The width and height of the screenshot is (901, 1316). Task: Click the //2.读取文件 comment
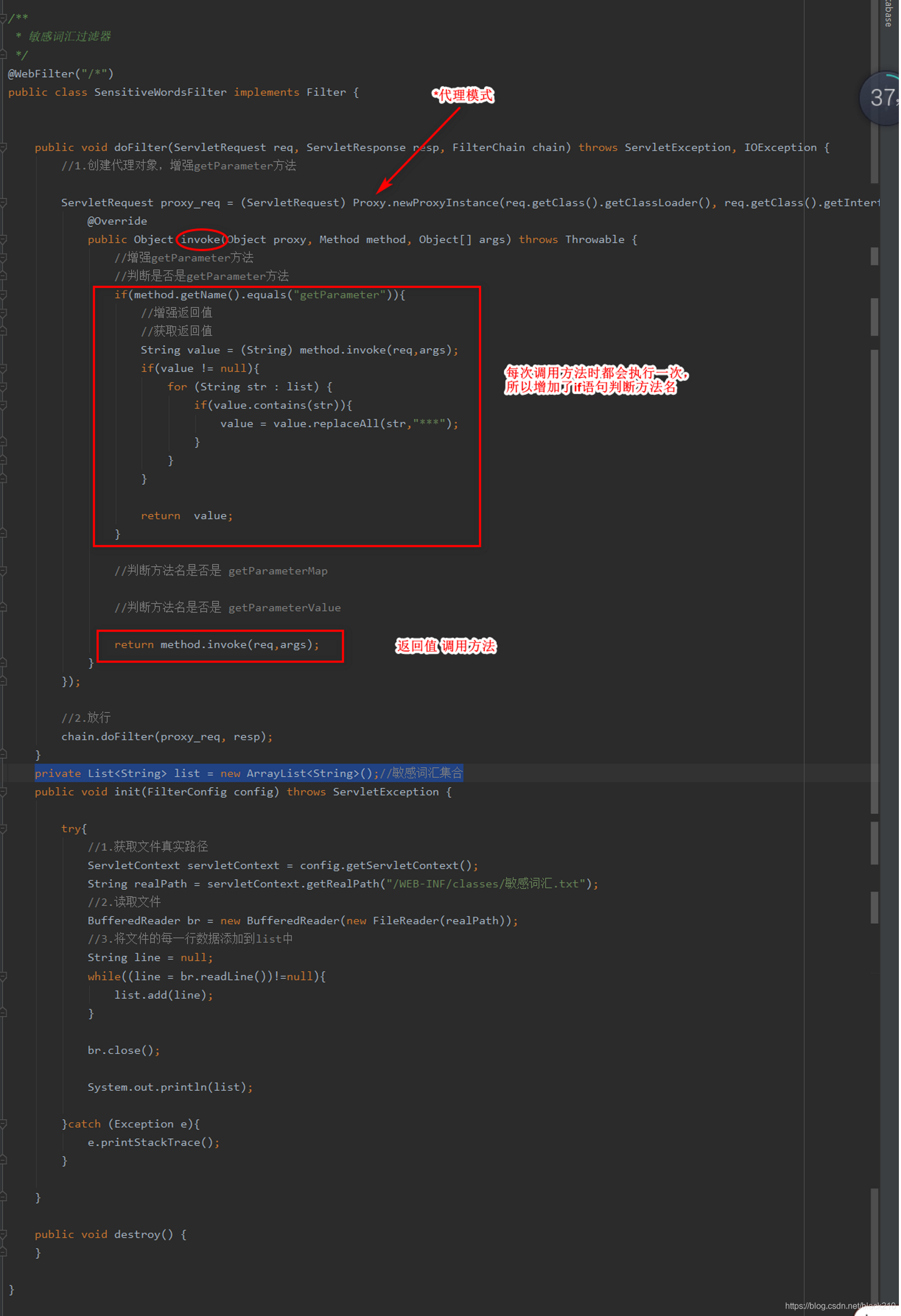(124, 902)
